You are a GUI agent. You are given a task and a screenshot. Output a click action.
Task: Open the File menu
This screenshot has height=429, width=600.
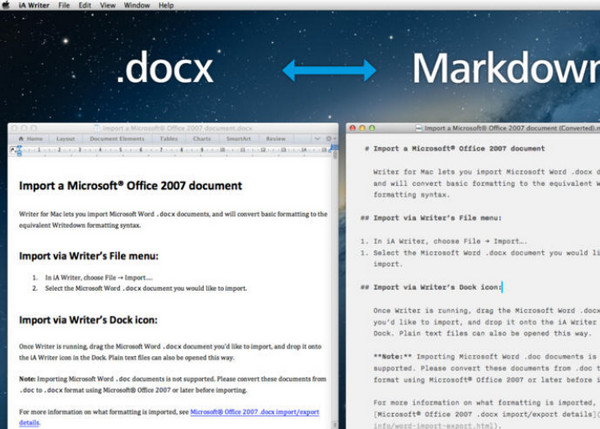64,5
